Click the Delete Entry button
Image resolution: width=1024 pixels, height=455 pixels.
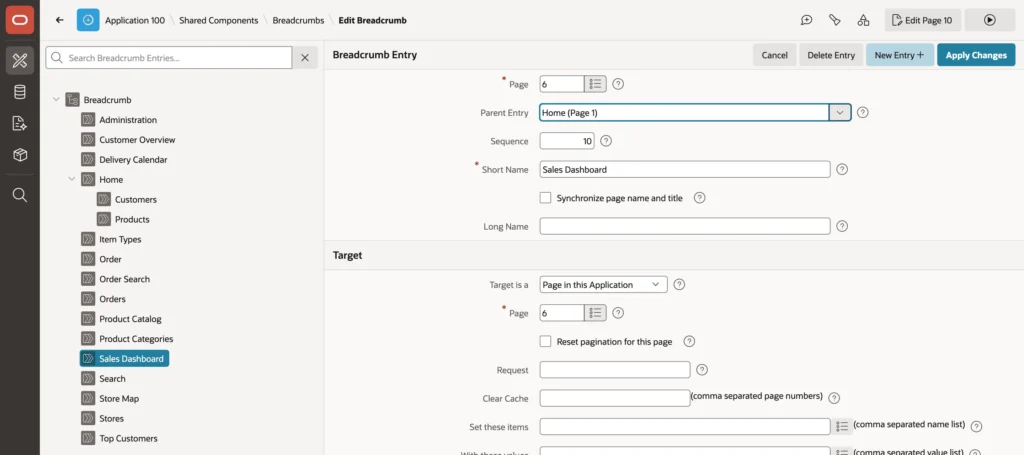[x=831, y=55]
